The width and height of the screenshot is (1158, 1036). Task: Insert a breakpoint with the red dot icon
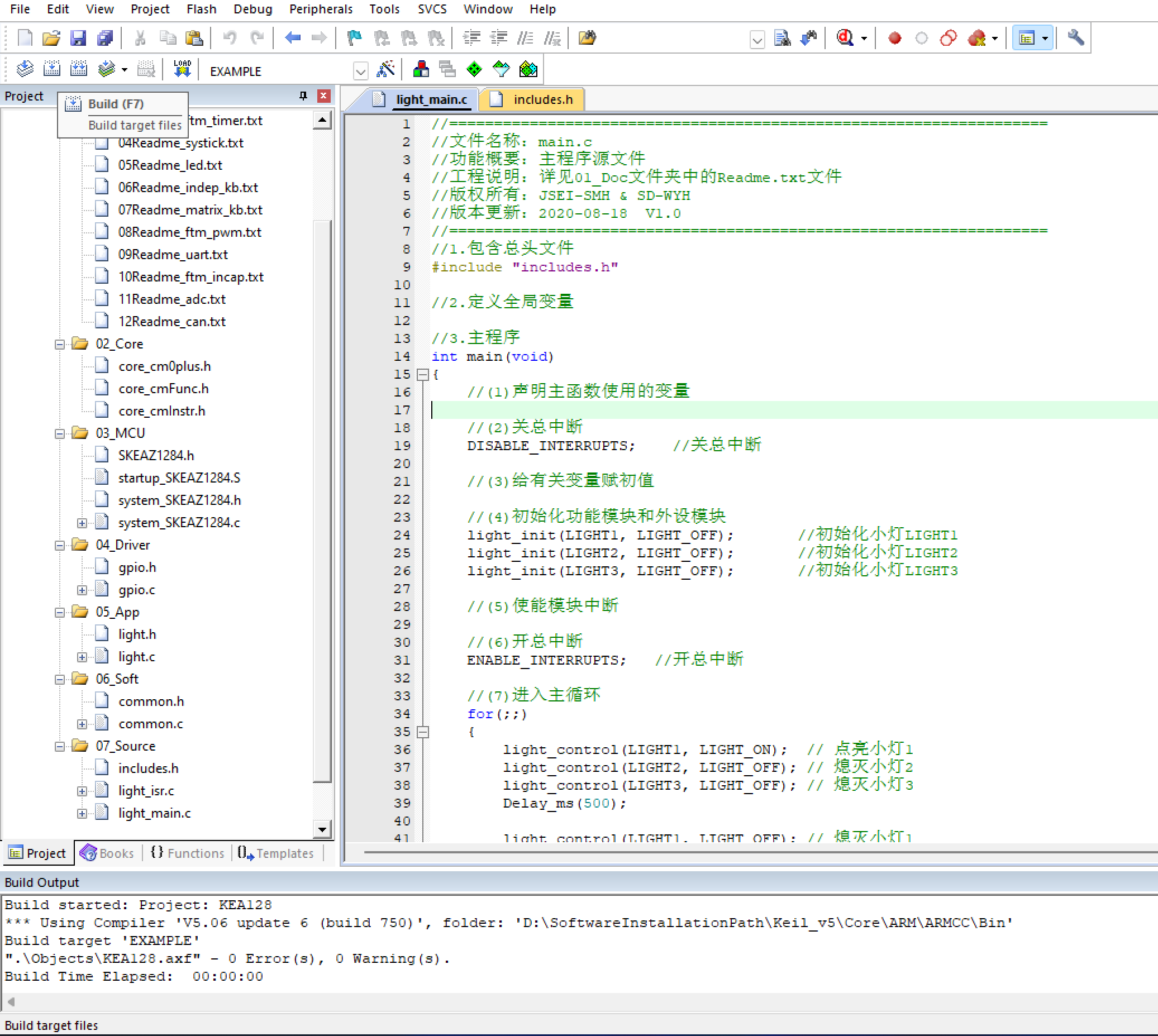tap(894, 38)
